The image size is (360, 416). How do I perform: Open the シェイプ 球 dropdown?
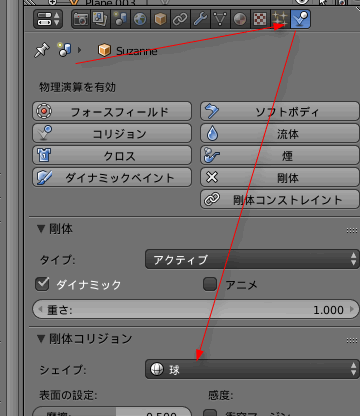click(252, 369)
